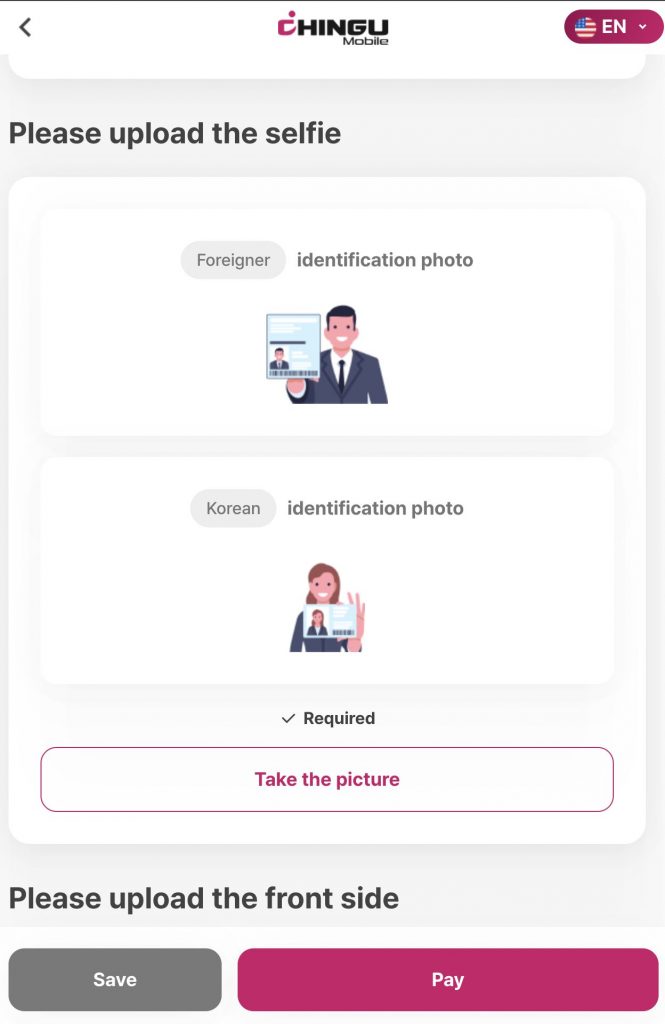Screen dimensions: 665x1024
Task: Click the checkmark icon beside Required
Action: pyautogui.click(x=288, y=718)
